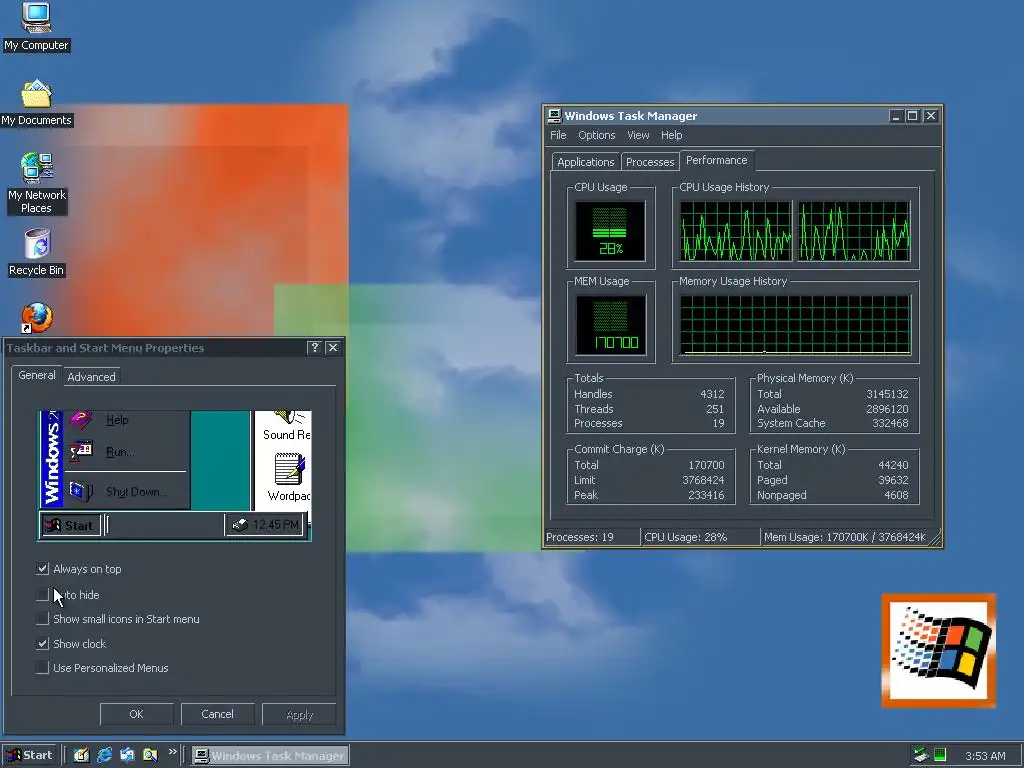Image resolution: width=1024 pixels, height=768 pixels.
Task: Click the status bar Processes: 19
Action: 592,537
